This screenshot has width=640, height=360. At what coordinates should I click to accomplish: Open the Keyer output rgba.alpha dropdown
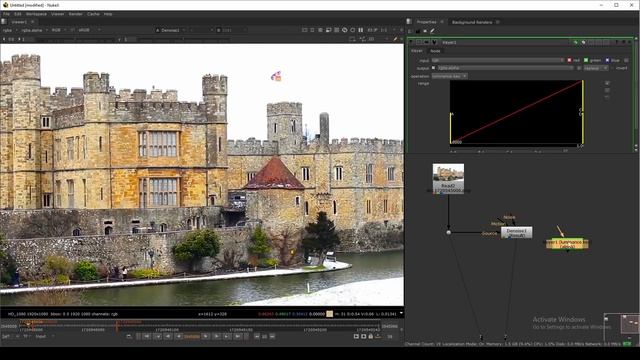(x=506, y=68)
